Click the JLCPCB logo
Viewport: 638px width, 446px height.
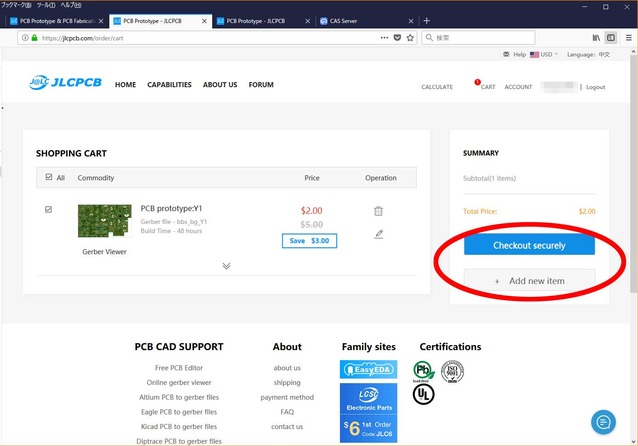(66, 82)
